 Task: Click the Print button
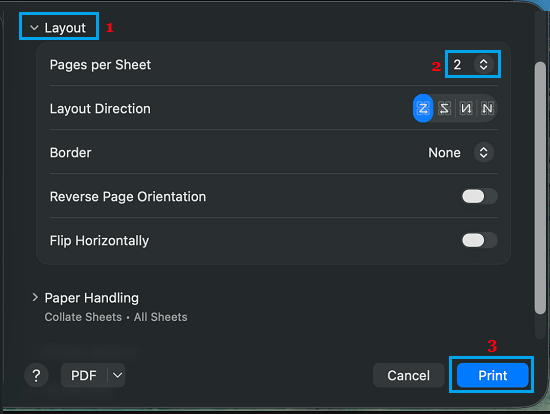point(492,375)
